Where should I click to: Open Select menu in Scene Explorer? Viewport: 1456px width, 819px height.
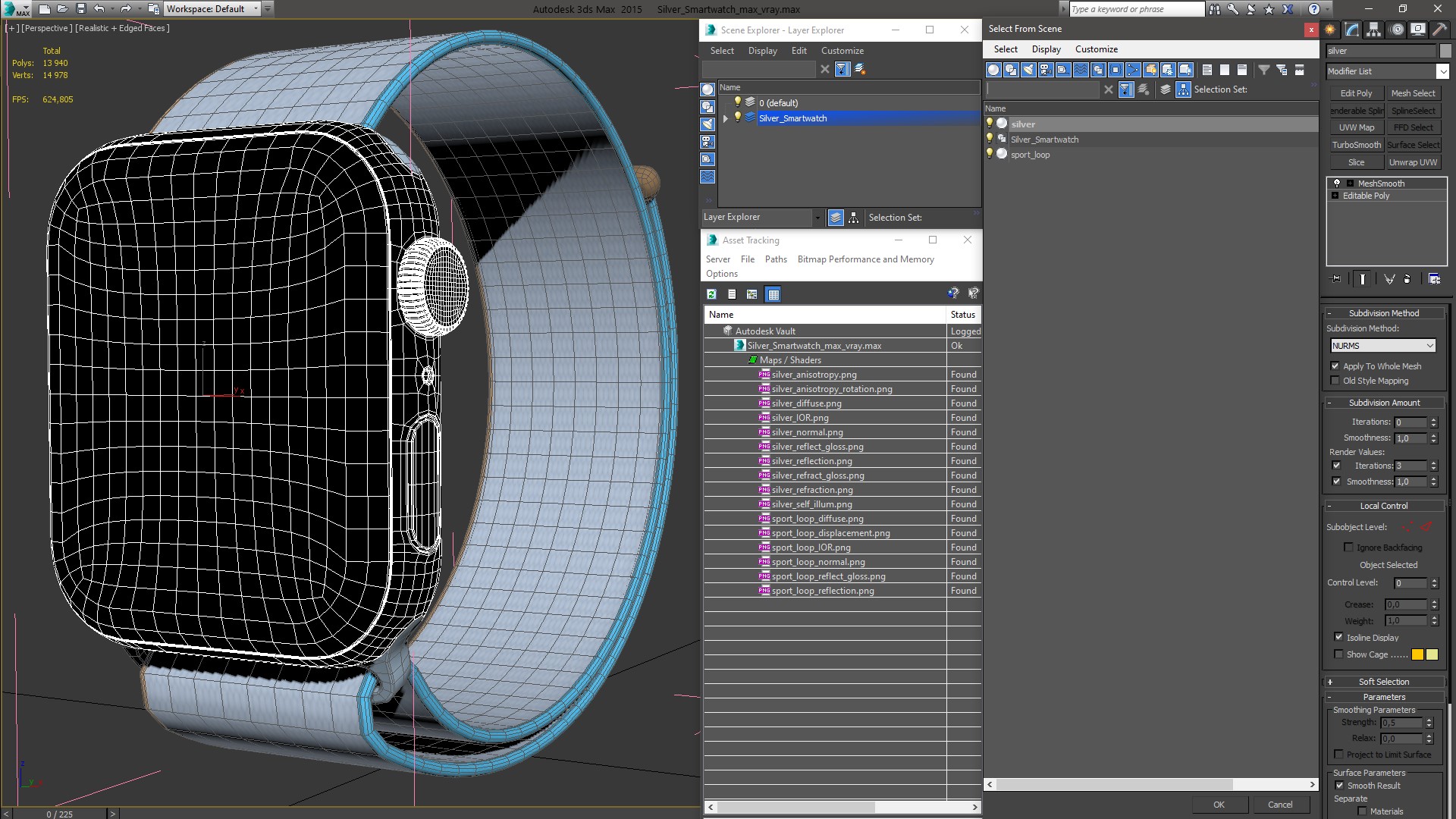[x=722, y=51]
